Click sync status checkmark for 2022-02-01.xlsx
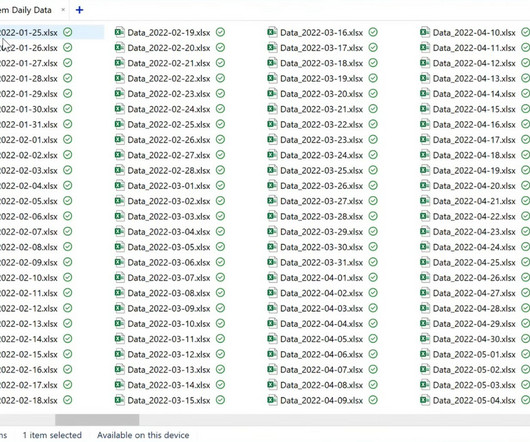530x442 pixels. [68, 139]
